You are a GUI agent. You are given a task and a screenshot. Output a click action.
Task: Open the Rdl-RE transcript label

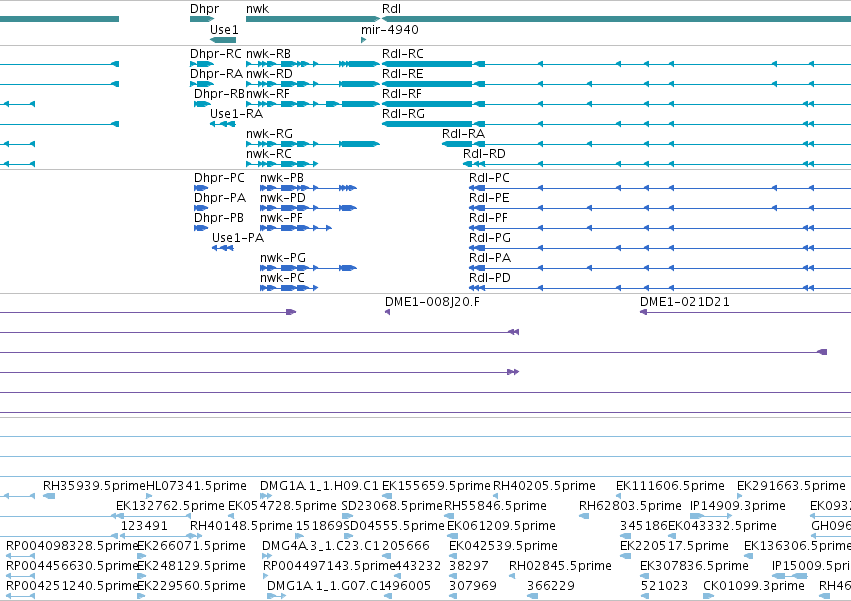point(402,74)
